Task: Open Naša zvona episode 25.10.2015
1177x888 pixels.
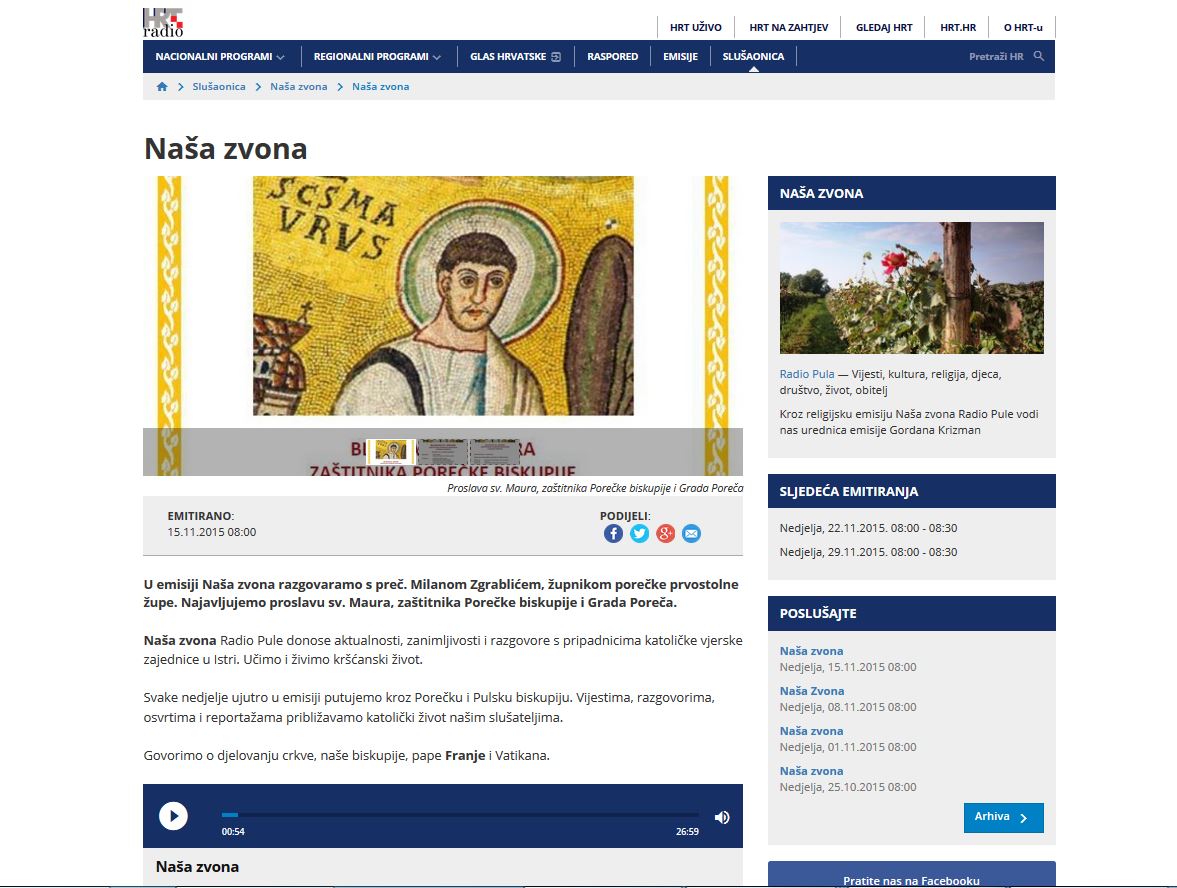Action: (x=811, y=771)
